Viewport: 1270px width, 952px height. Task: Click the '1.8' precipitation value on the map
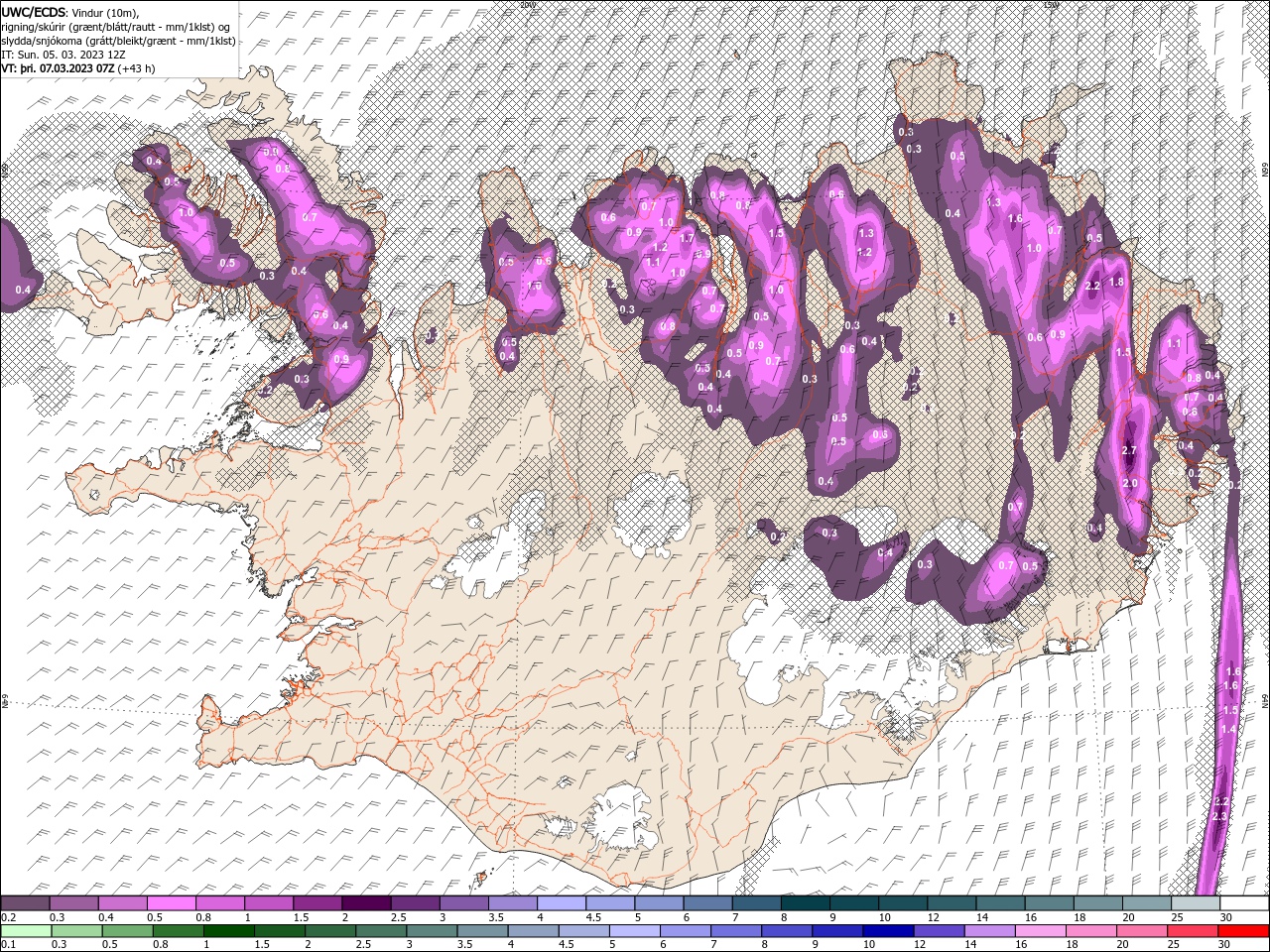tap(1116, 282)
